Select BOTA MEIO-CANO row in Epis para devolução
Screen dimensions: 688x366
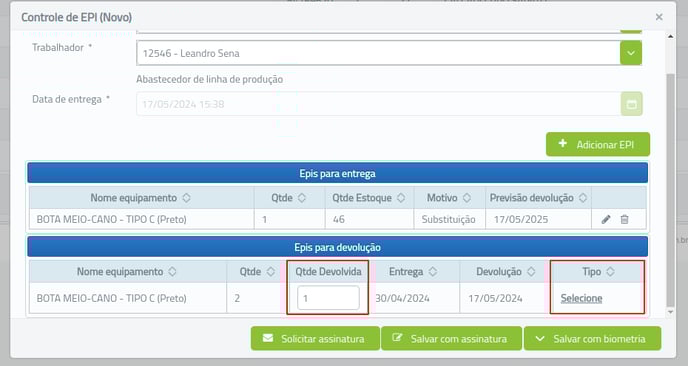337,298
